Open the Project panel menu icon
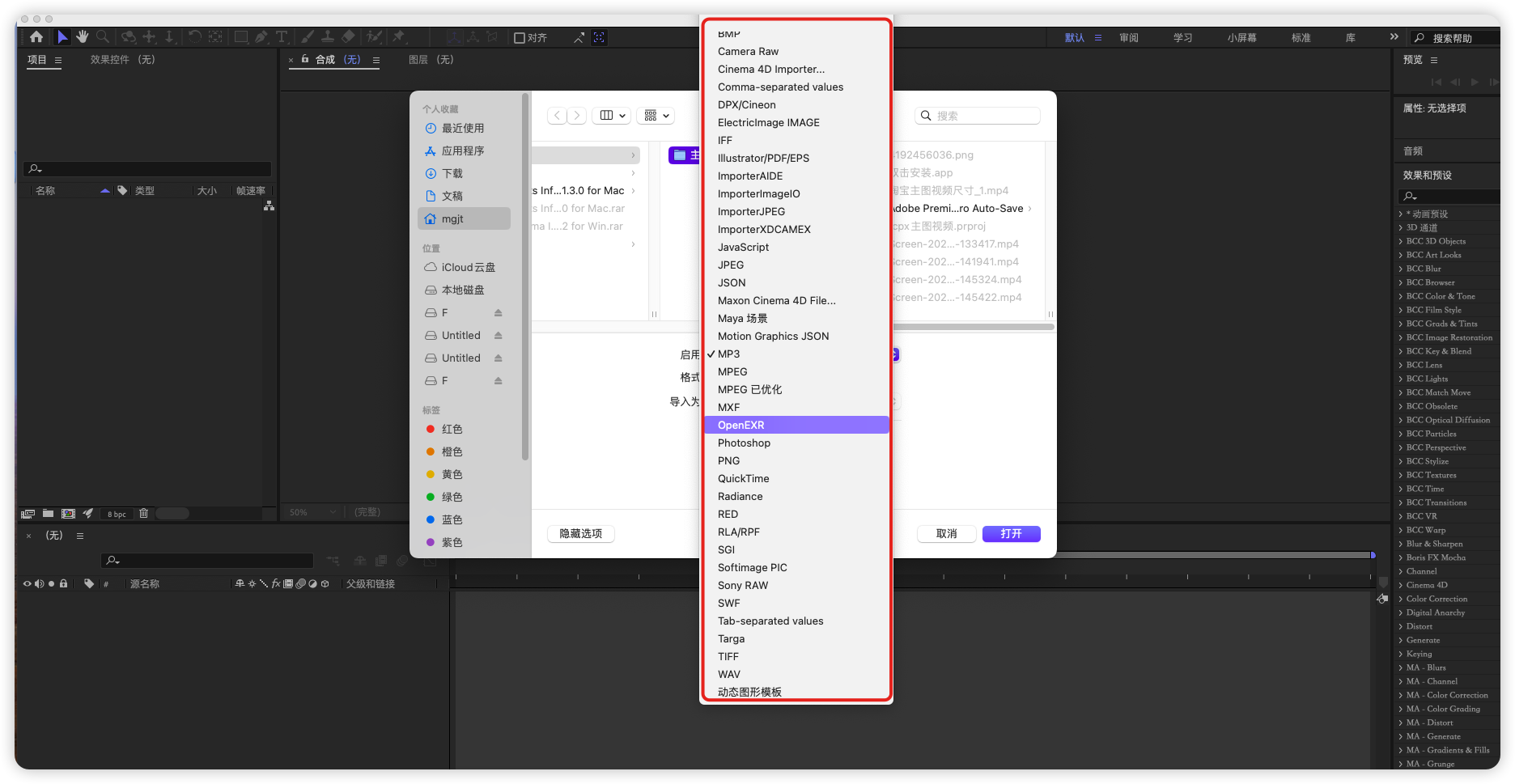This screenshot has height=784, width=1515. 58,60
